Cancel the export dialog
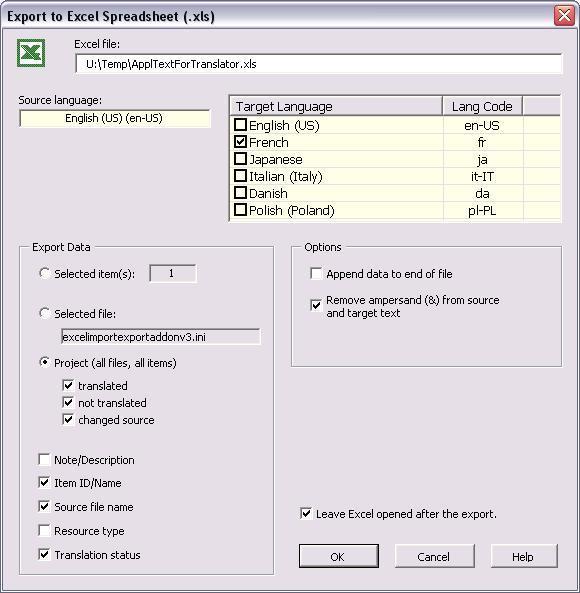Viewport: 580px width, 593px height. (x=434, y=556)
